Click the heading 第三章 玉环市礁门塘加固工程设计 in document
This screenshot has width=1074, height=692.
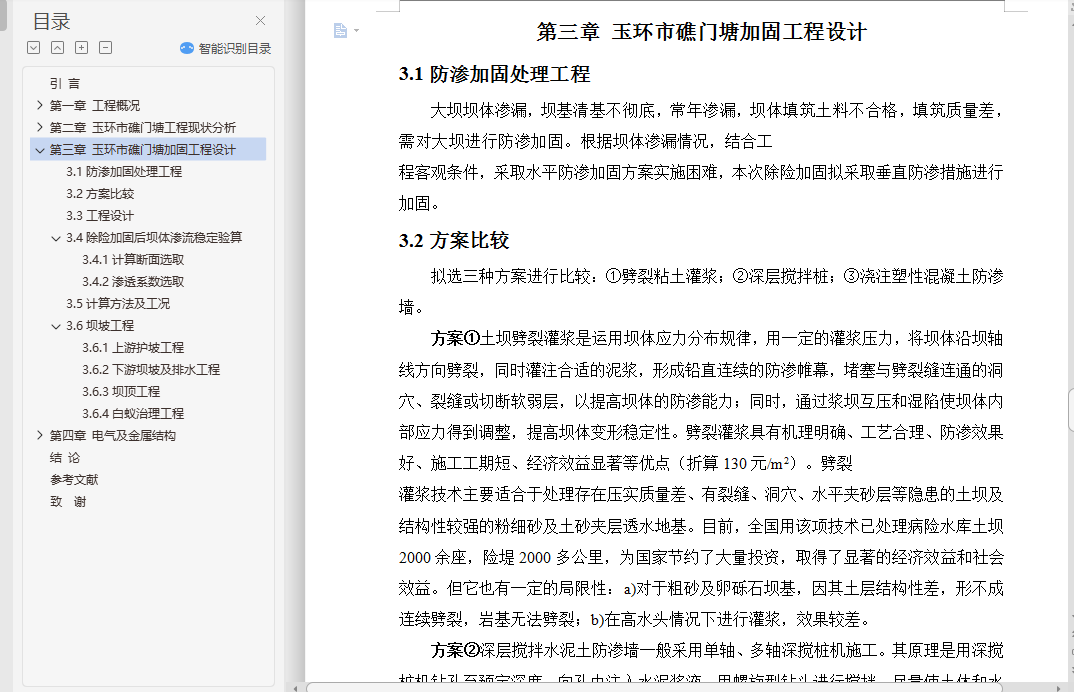point(701,32)
